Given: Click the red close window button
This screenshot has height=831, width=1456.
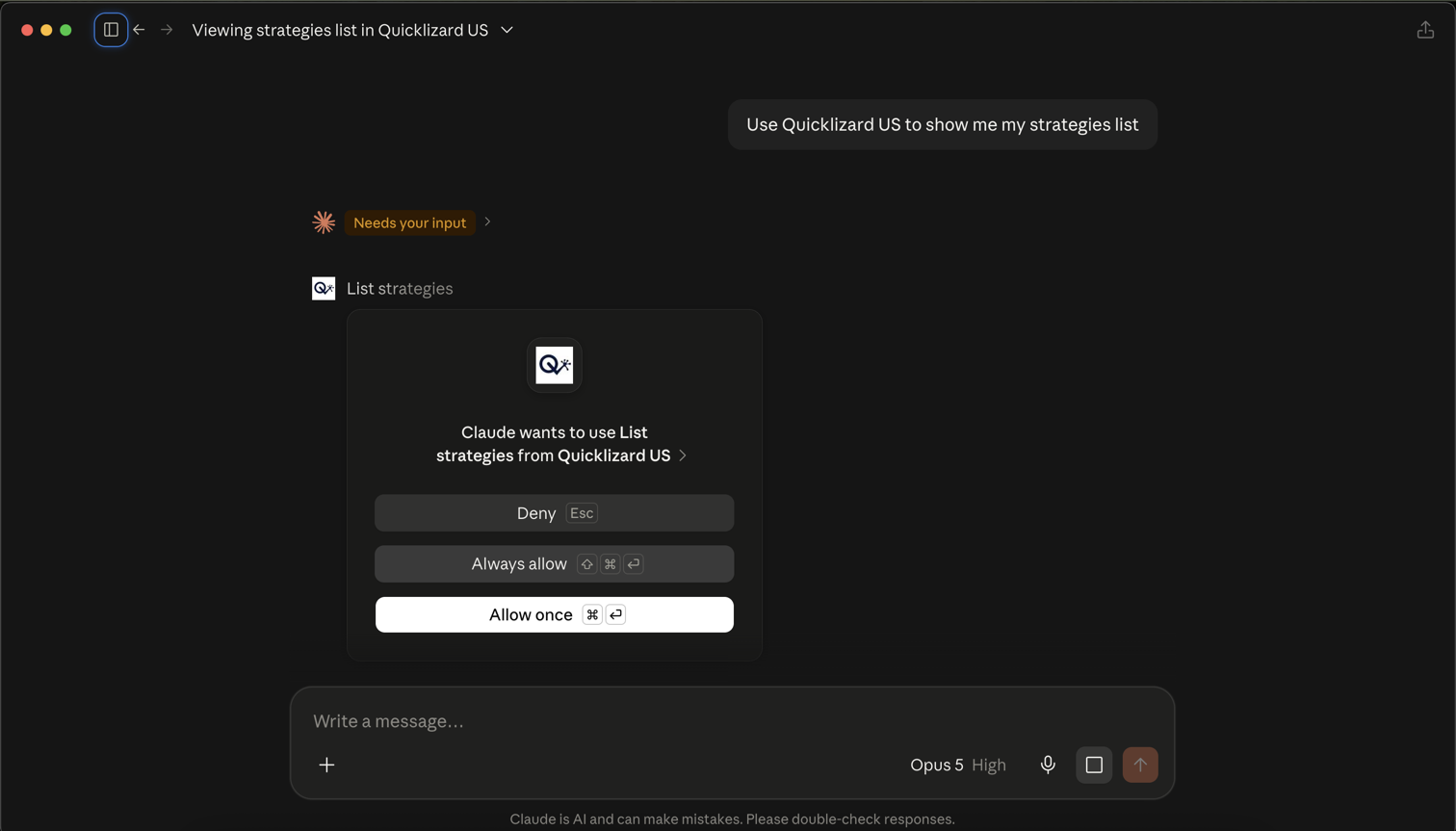Looking at the screenshot, I should click(x=27, y=30).
